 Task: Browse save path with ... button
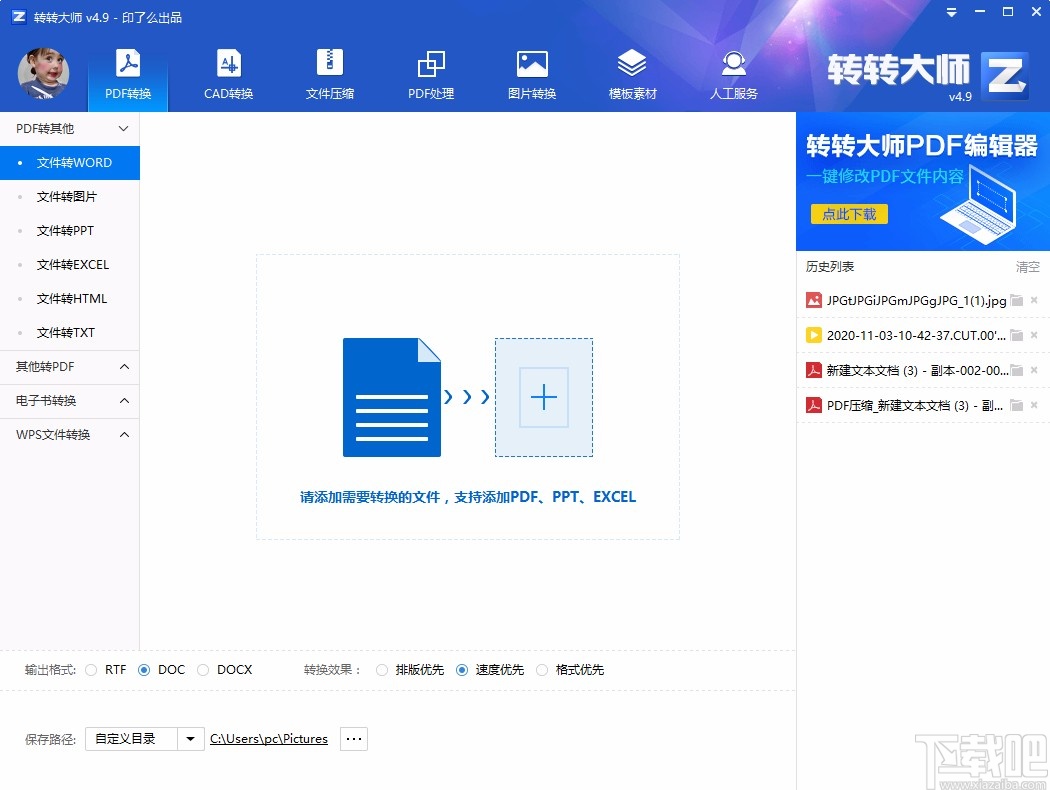pyautogui.click(x=352, y=738)
